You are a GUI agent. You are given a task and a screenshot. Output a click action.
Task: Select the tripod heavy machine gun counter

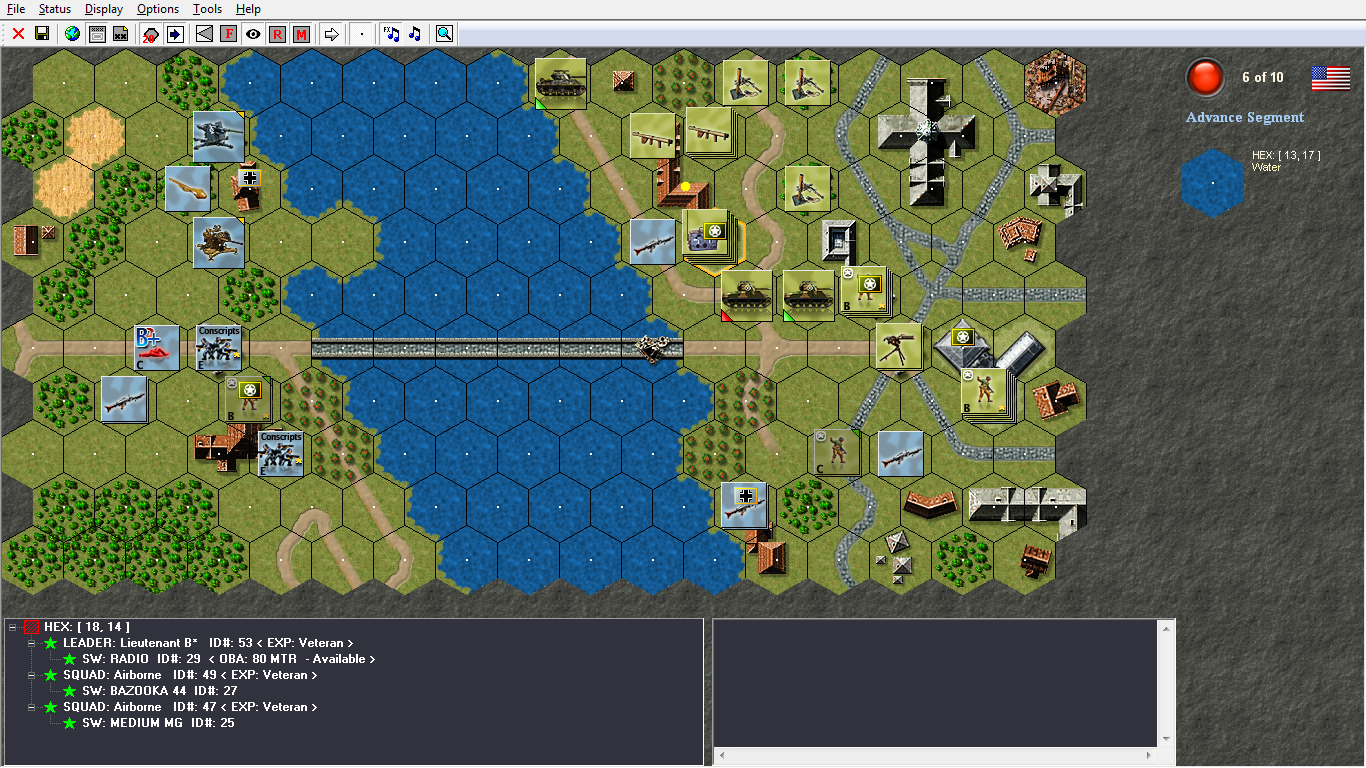(x=899, y=346)
